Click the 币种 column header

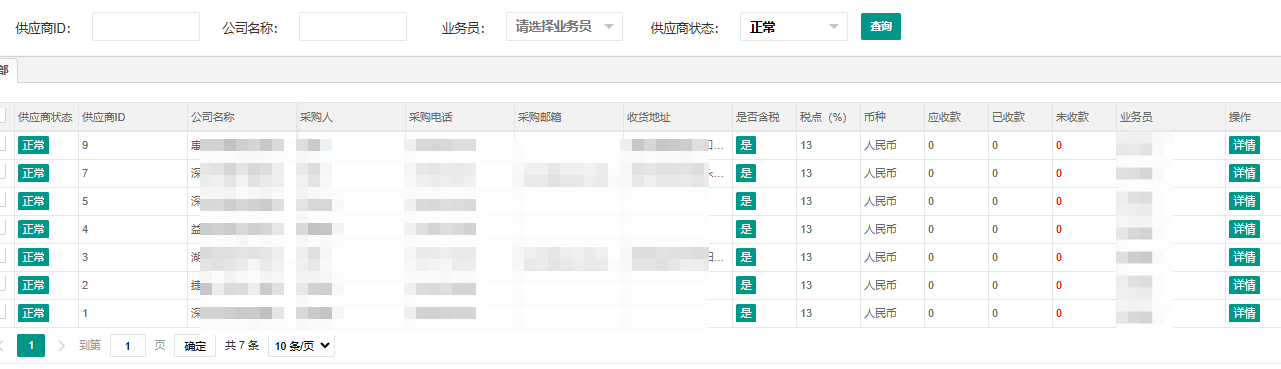[x=892, y=117]
